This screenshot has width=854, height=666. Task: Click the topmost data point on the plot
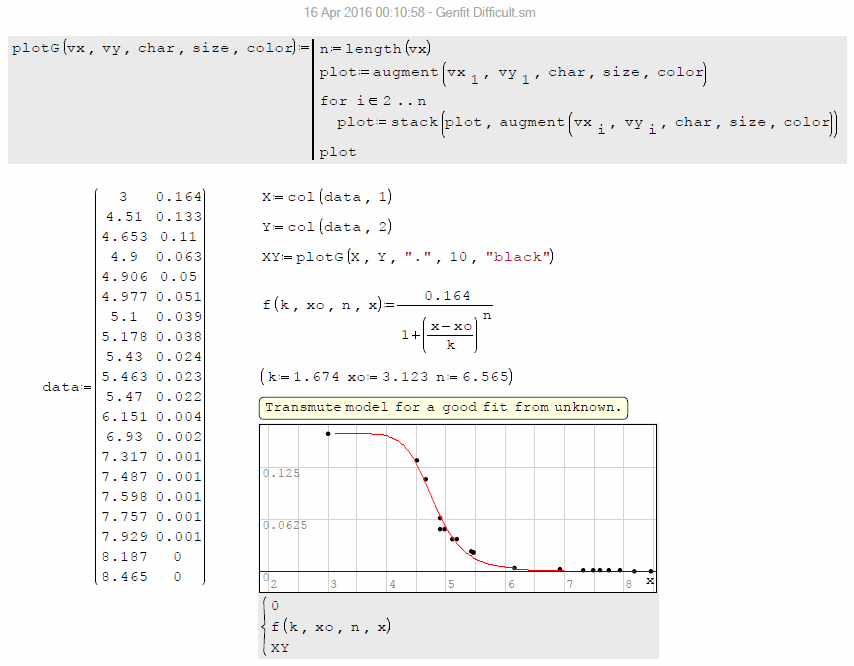tap(328, 433)
